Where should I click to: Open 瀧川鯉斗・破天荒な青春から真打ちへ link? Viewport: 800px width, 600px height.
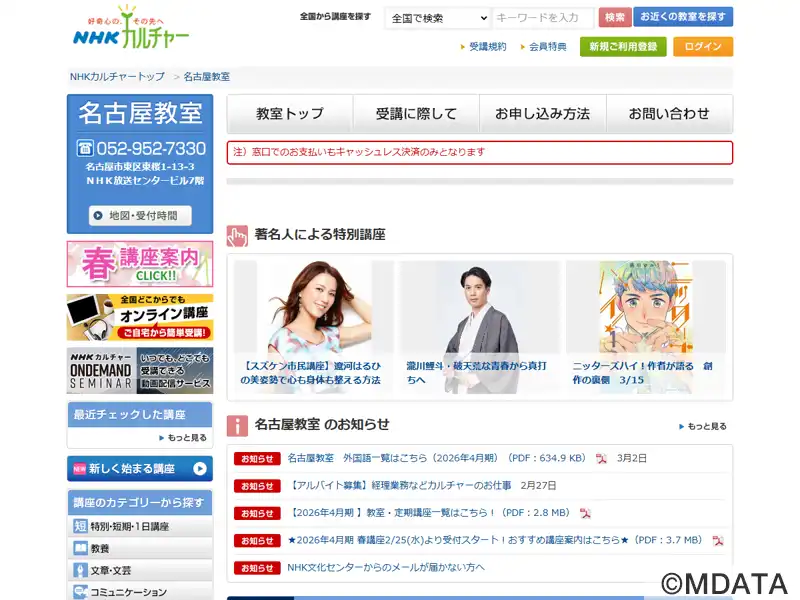[477, 373]
